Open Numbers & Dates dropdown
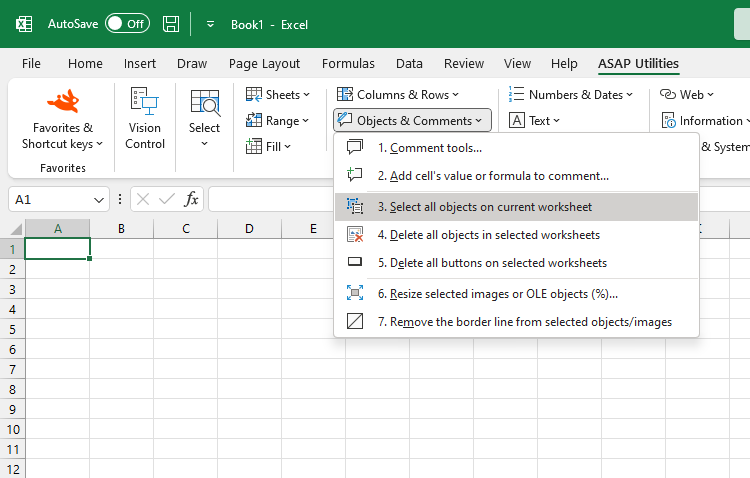750x478 pixels. (570, 95)
